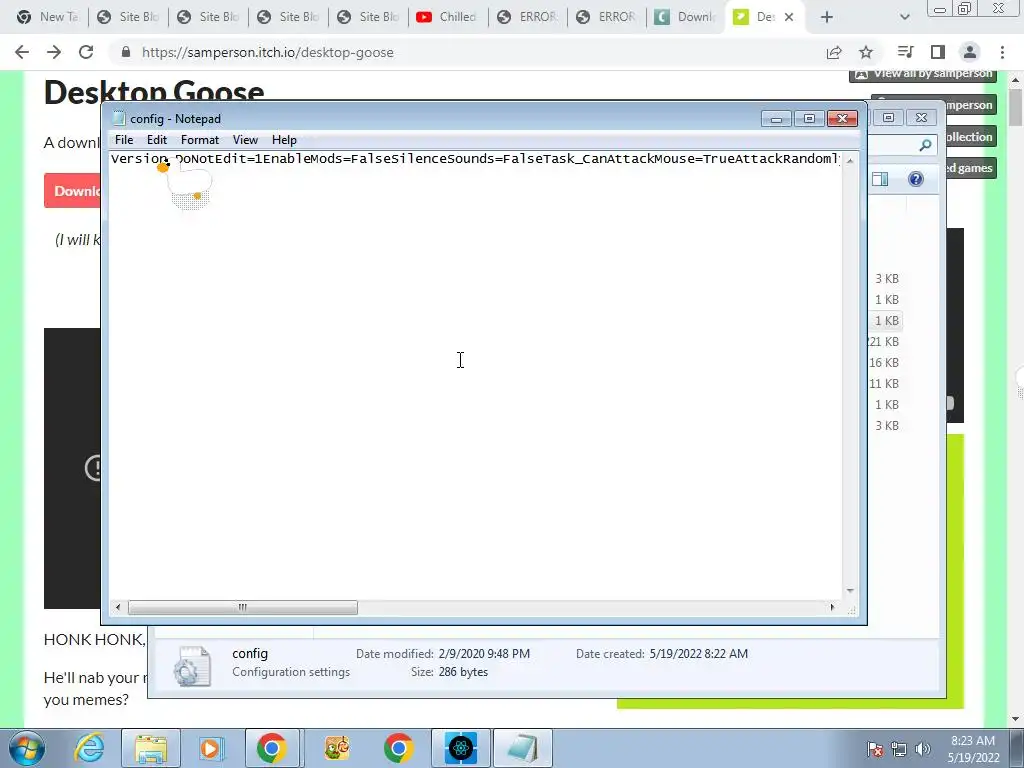This screenshot has height=768, width=1024.
Task: Open the second Chrome taskbar icon
Action: [x=398, y=748]
